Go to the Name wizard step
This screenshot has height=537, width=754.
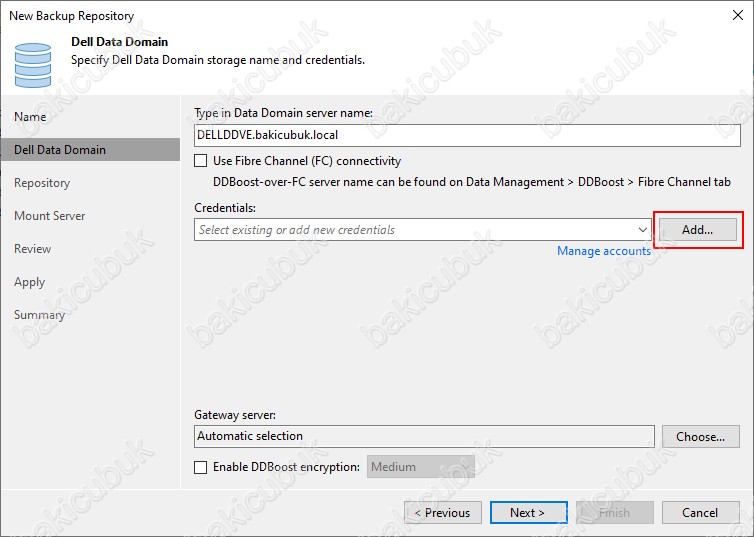point(30,117)
